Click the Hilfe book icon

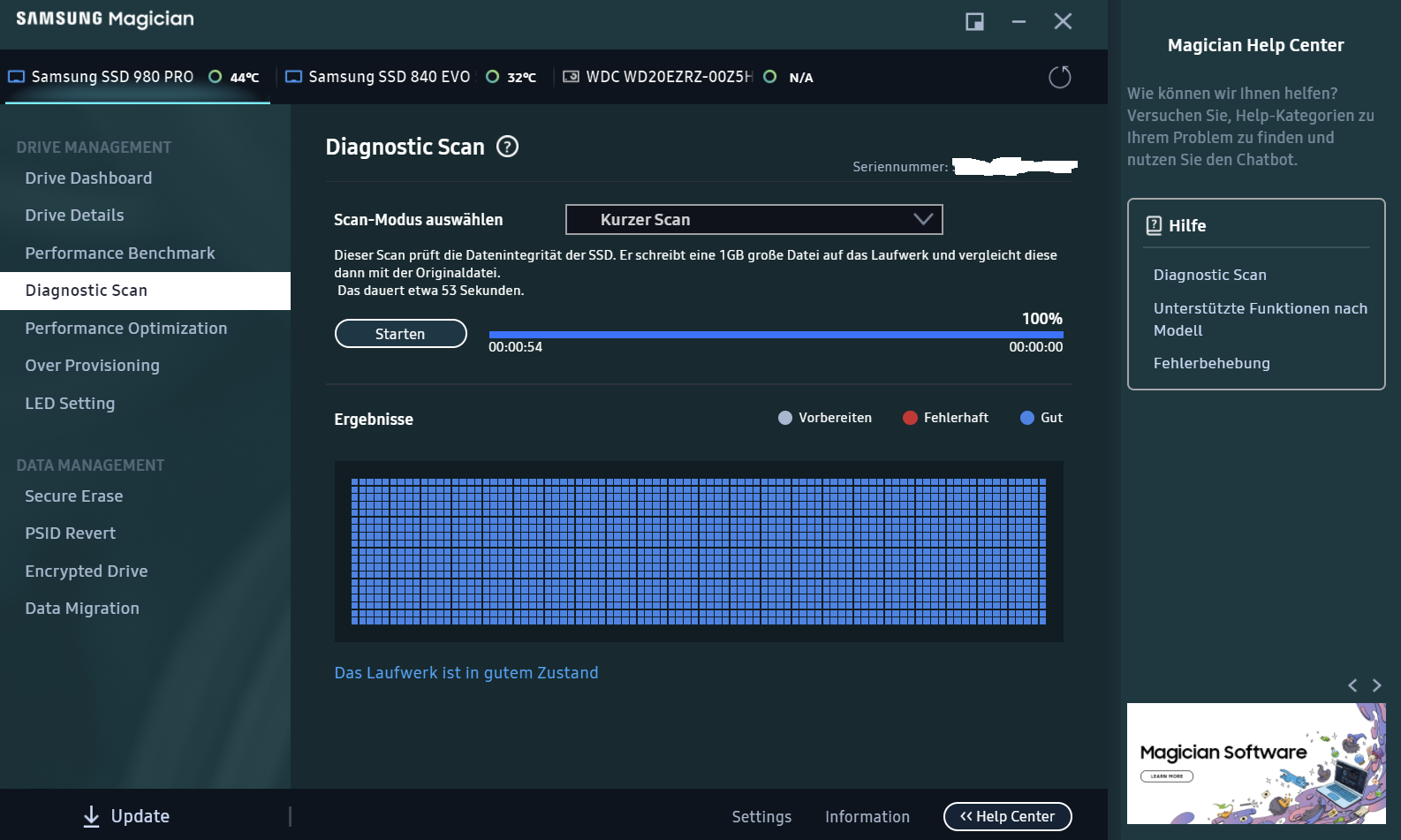[x=1154, y=225]
